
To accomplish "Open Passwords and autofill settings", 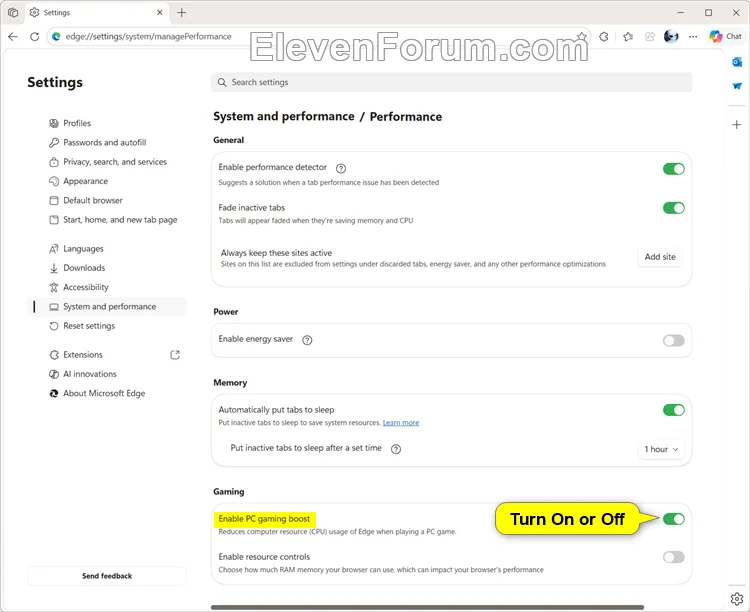I will (108, 143).
